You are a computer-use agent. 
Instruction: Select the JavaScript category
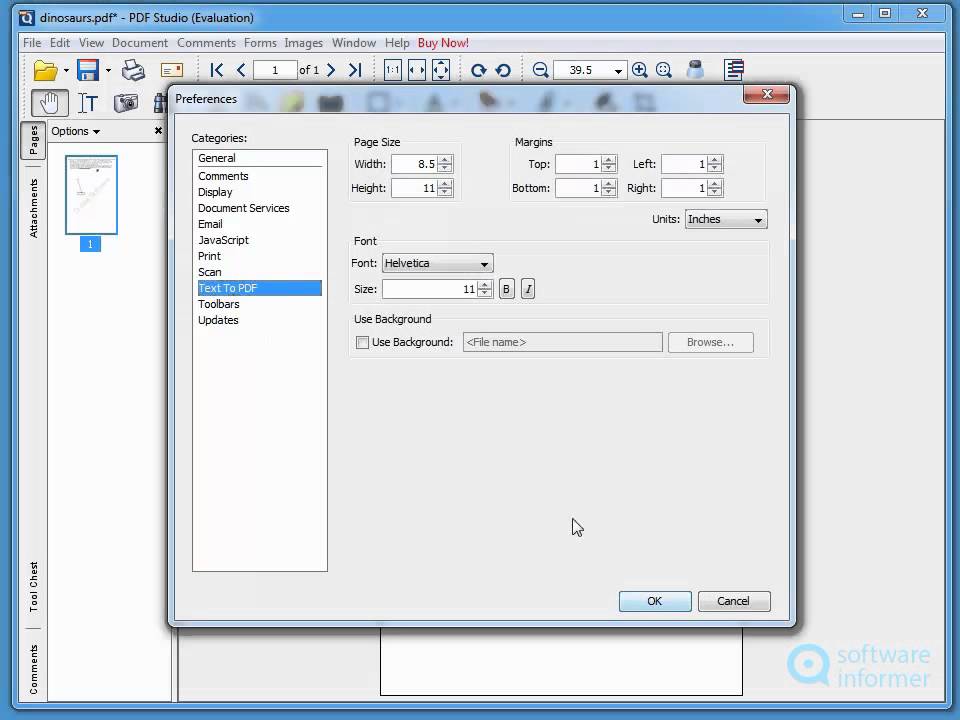(x=260, y=240)
